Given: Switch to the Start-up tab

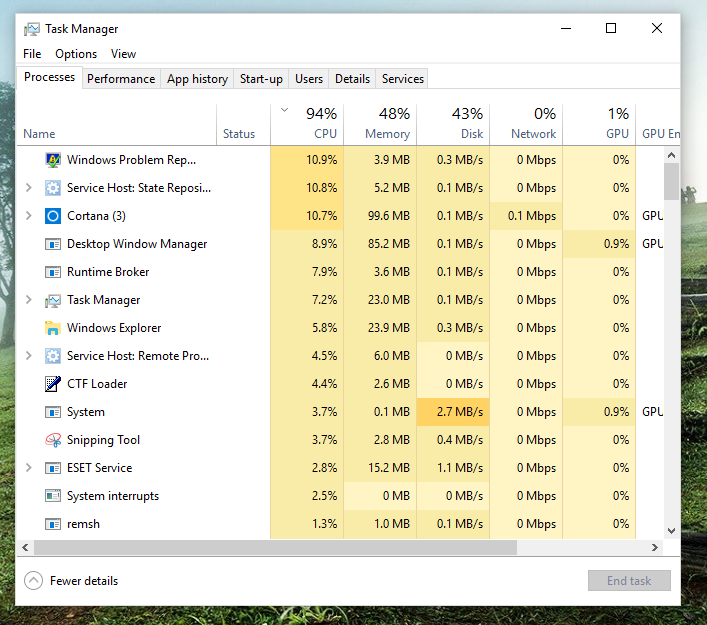Looking at the screenshot, I should [261, 79].
